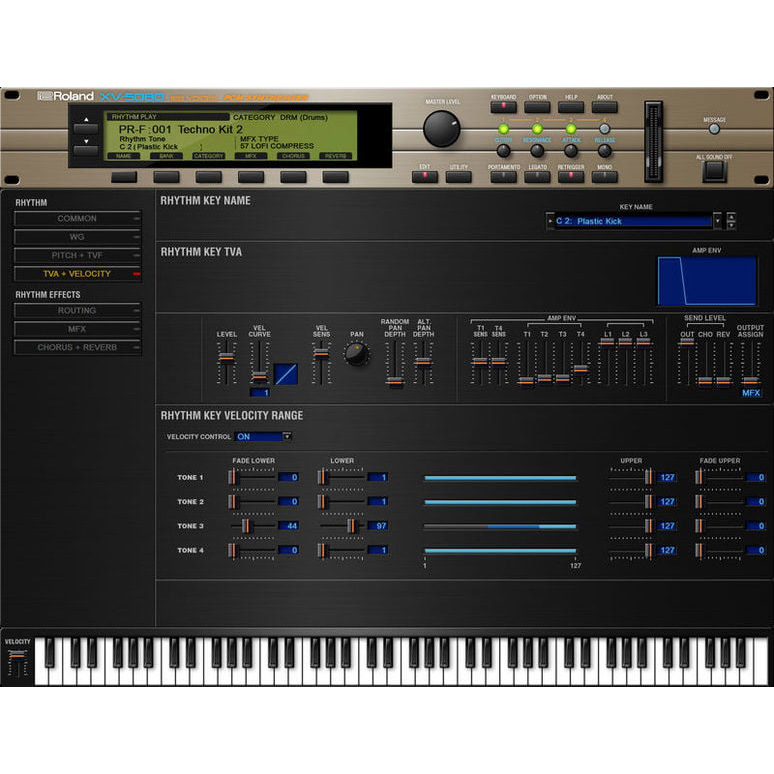
Task: Click the AMP ENV envelope graph
Action: coord(707,281)
